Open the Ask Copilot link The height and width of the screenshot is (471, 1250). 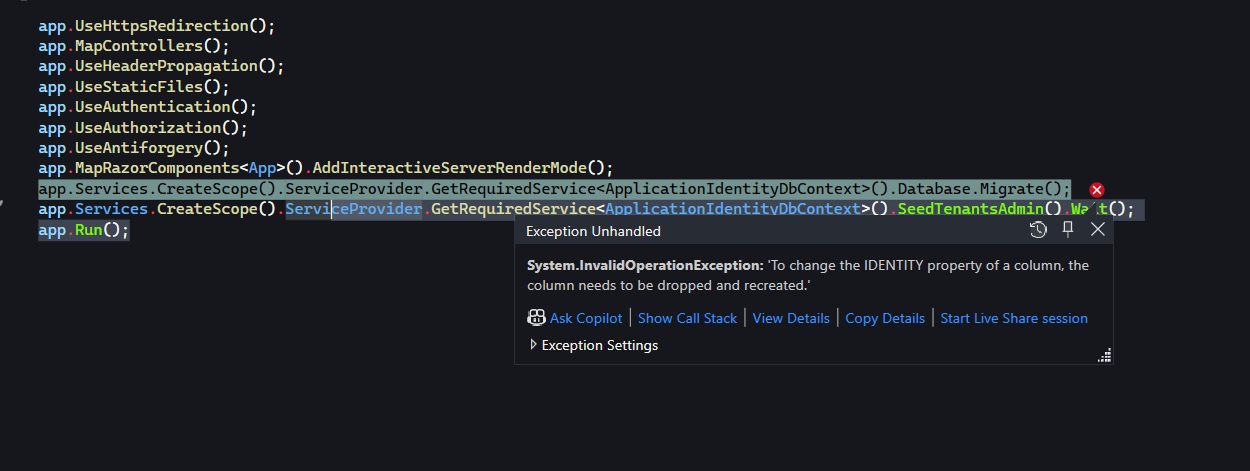coord(586,318)
